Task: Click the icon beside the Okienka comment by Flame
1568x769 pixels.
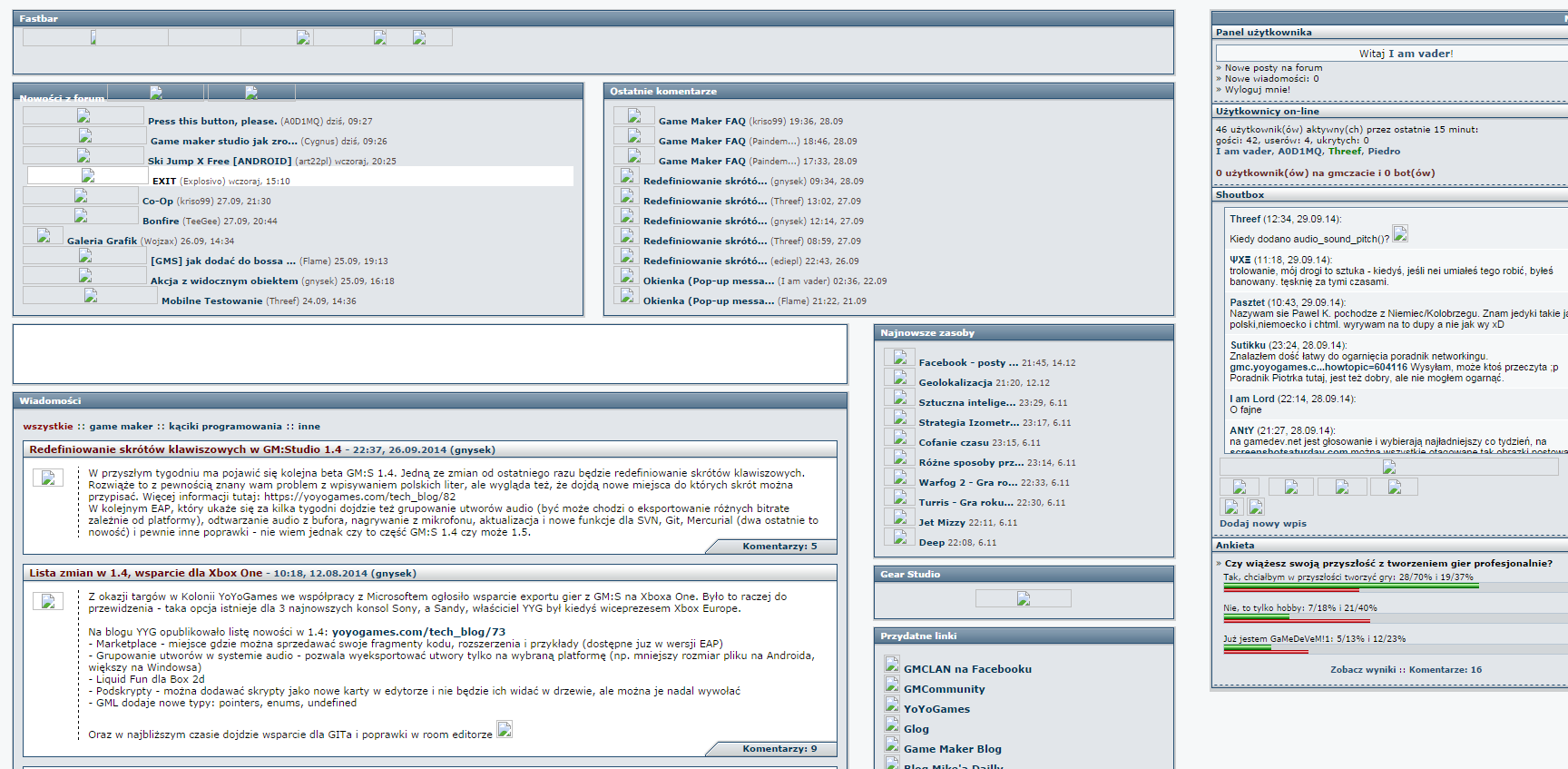Action: tap(627, 295)
